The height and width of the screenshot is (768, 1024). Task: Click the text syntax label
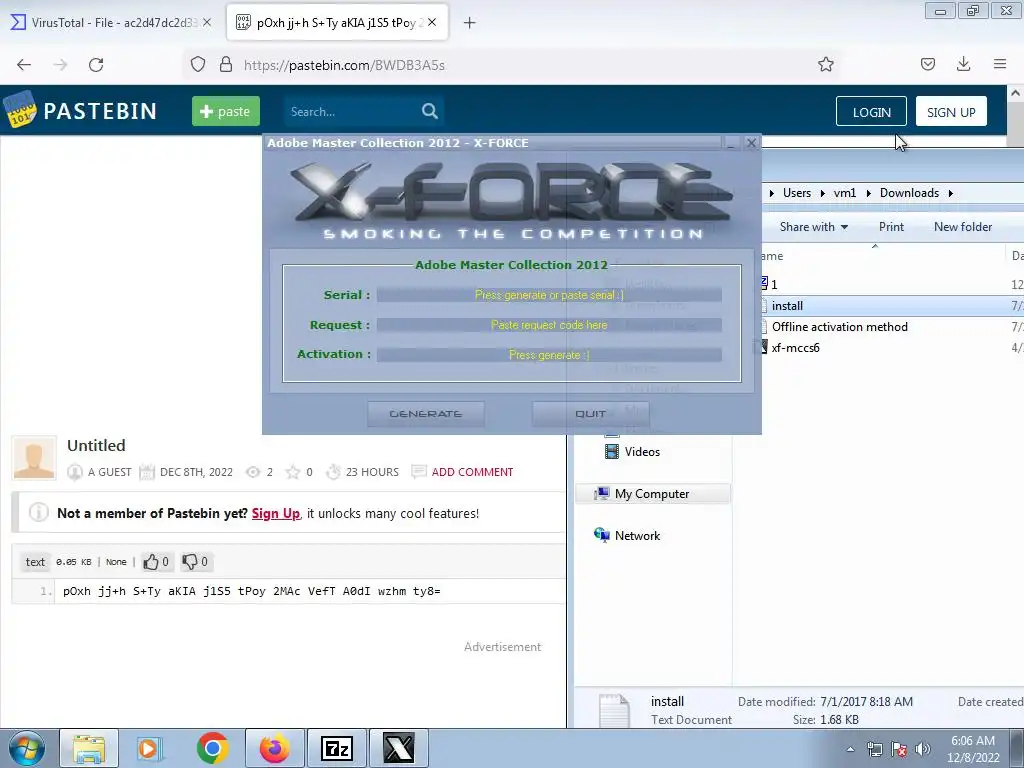pos(35,562)
